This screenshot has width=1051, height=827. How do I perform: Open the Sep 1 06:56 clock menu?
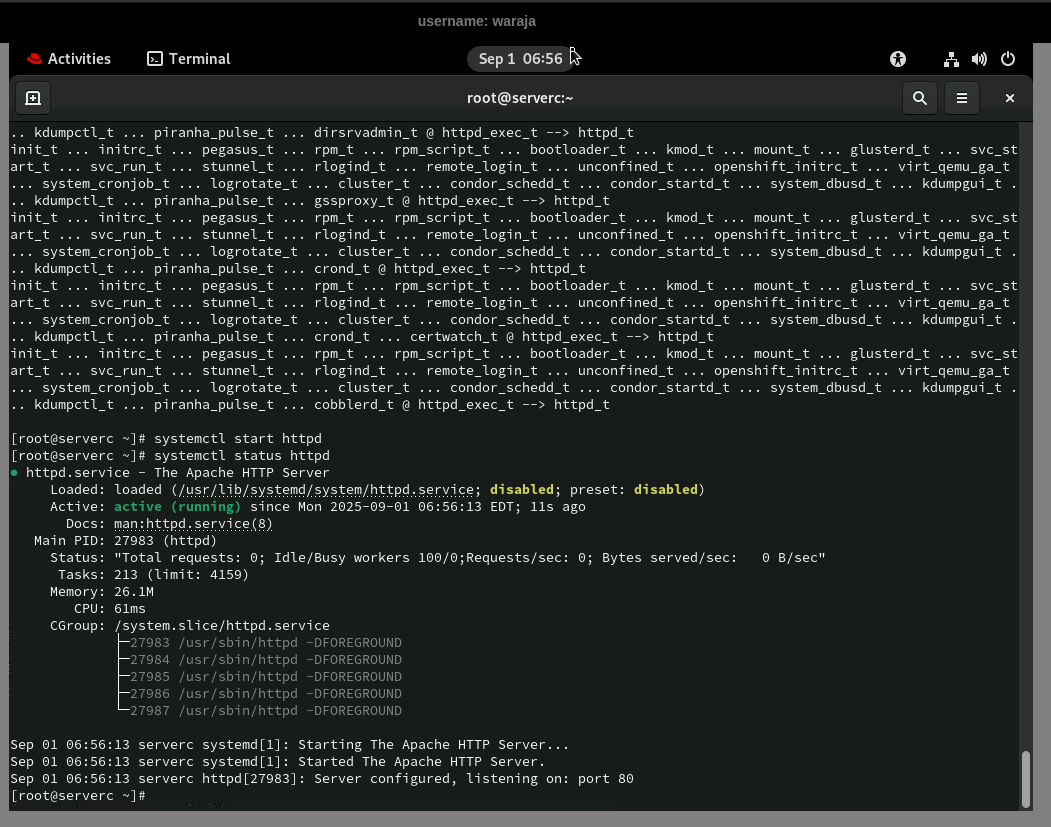click(x=520, y=59)
